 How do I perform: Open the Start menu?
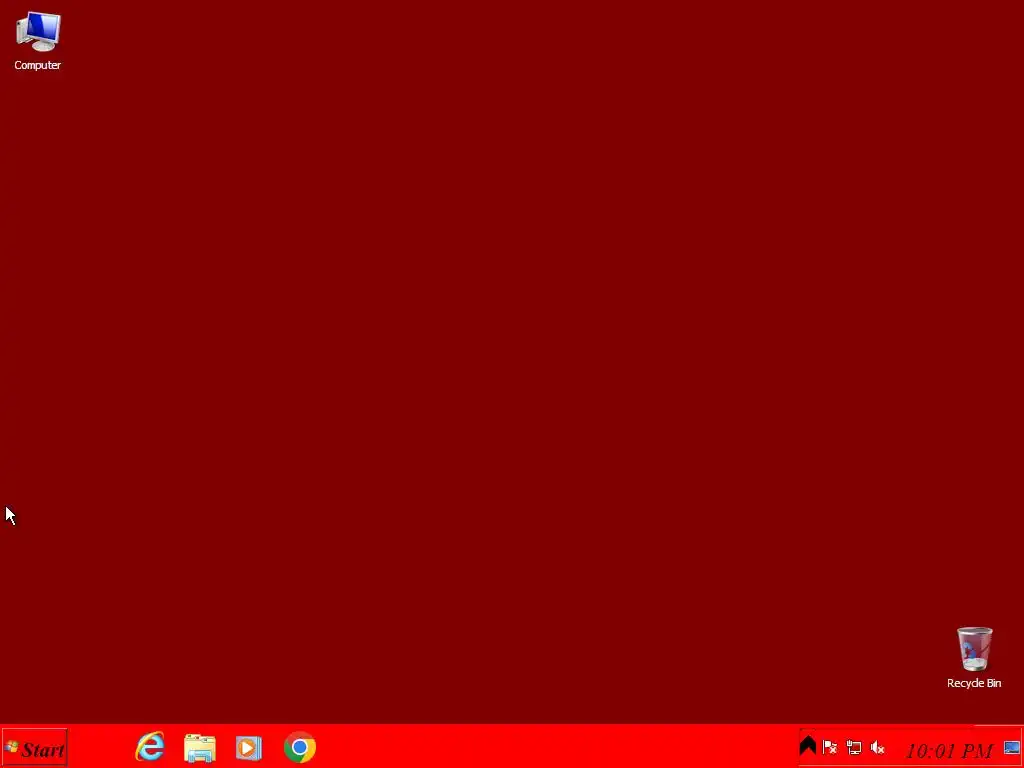35,748
